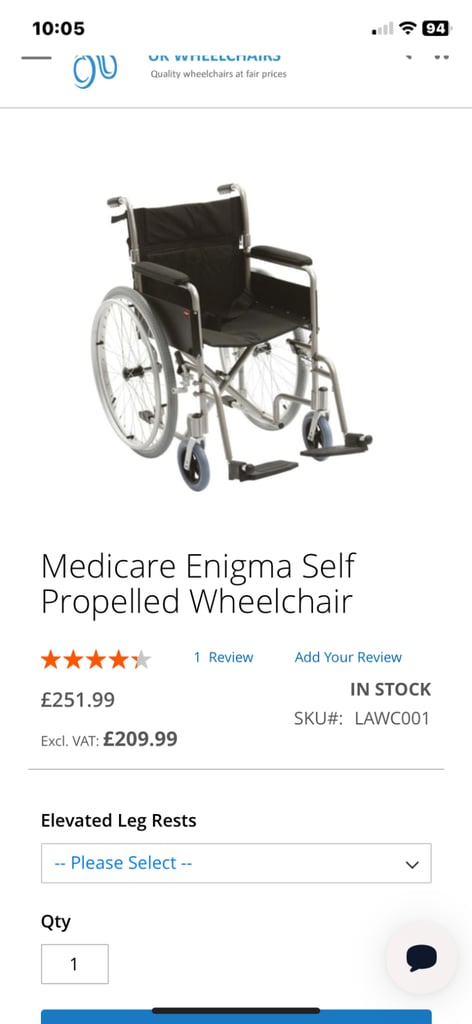Tap the UK Wheelchairs site title text

tap(215, 57)
